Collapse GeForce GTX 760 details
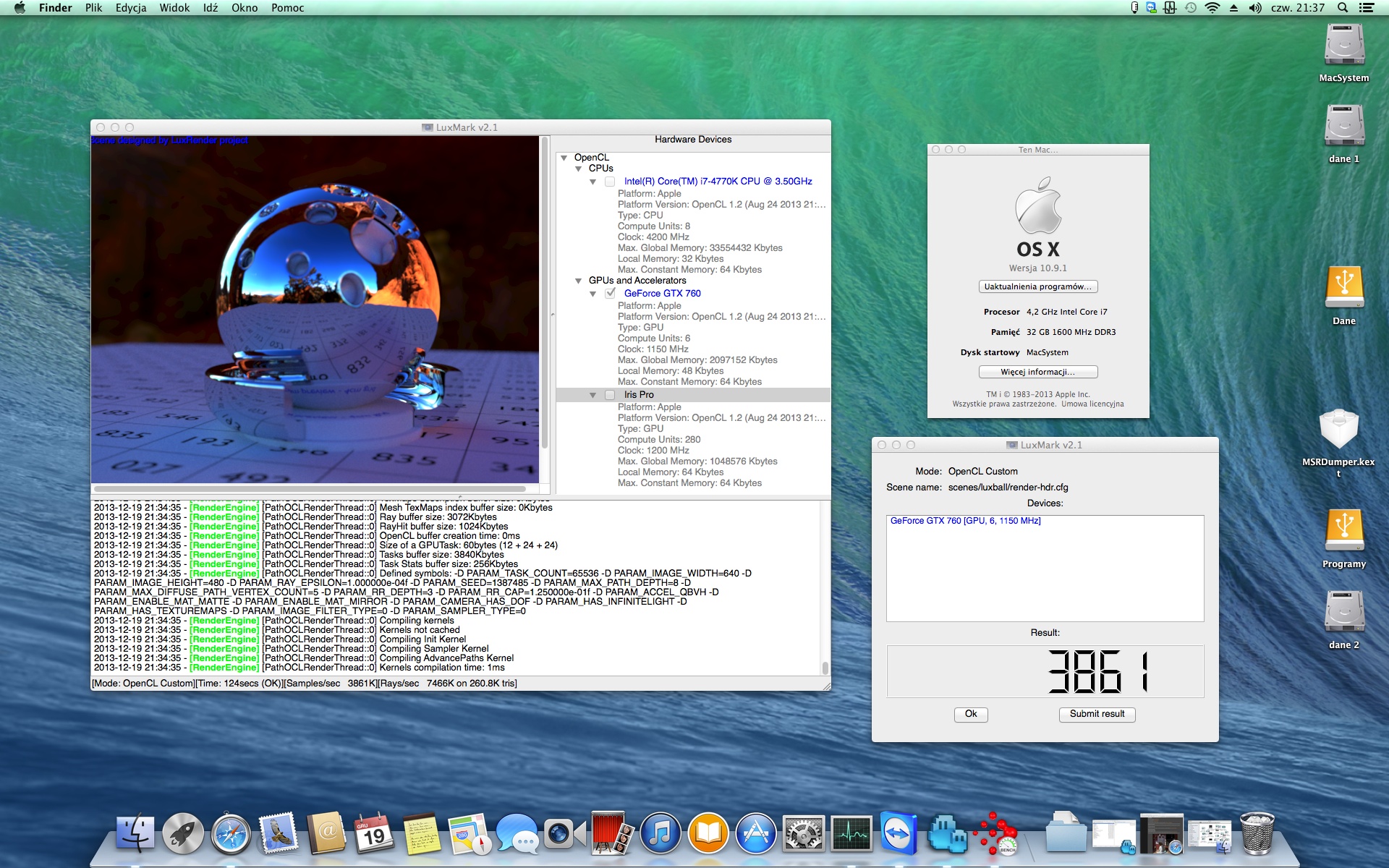Image resolution: width=1389 pixels, height=868 pixels. point(592,294)
